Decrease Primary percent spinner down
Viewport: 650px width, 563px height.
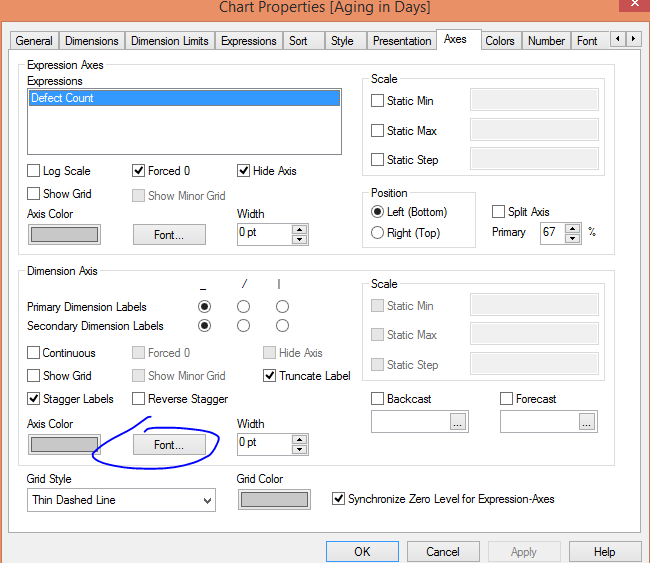(572, 238)
